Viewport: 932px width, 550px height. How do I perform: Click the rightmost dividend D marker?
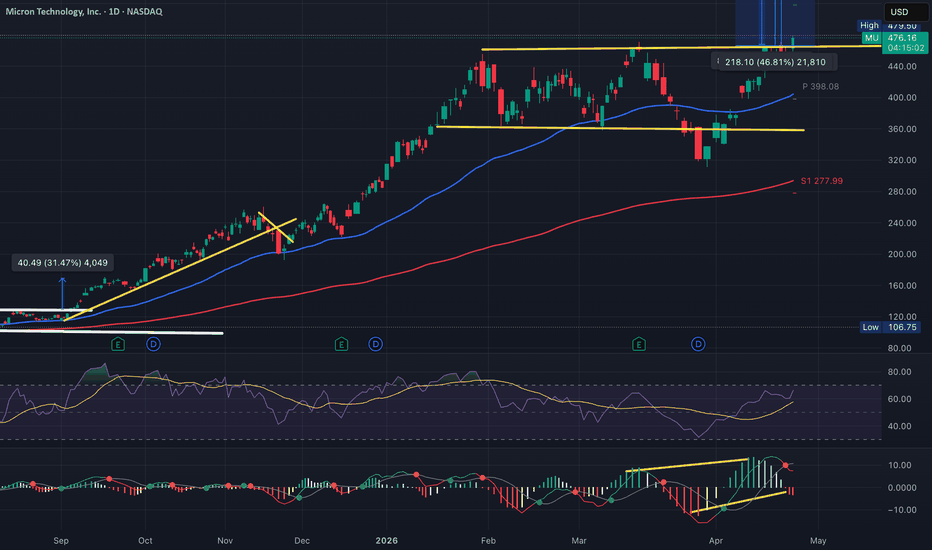click(698, 344)
